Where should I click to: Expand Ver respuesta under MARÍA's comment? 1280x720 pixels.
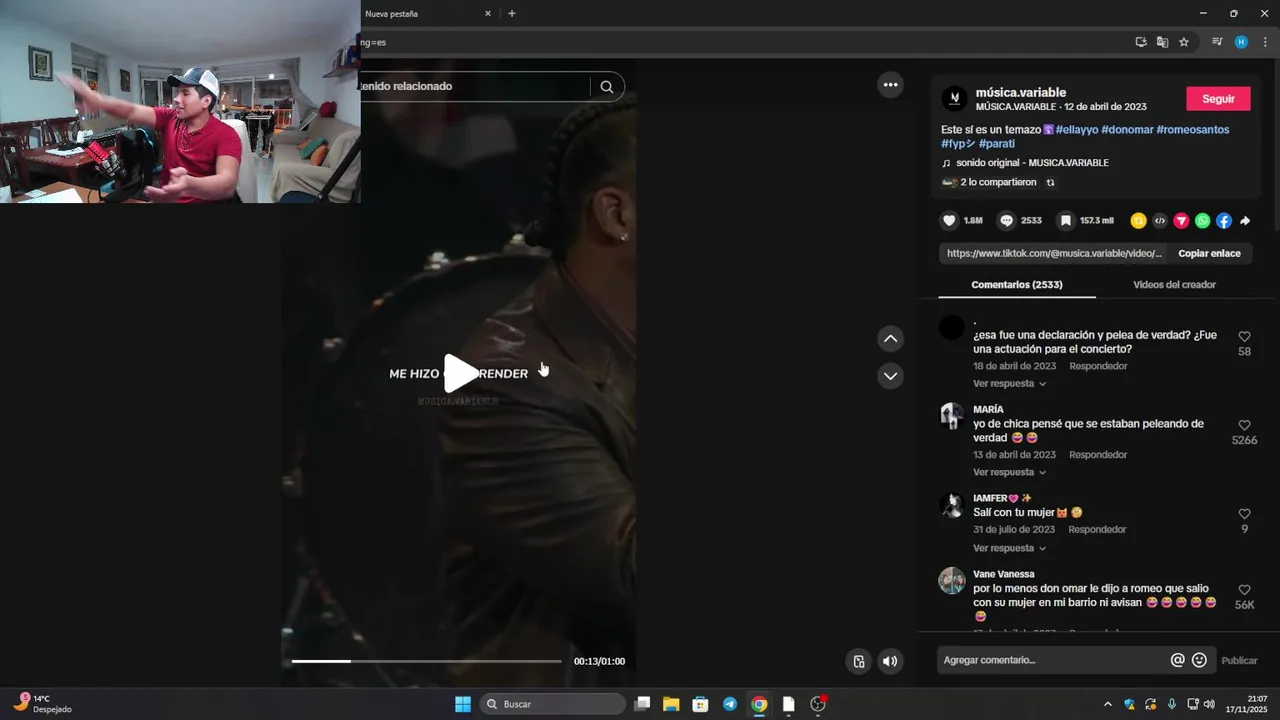coord(1009,472)
